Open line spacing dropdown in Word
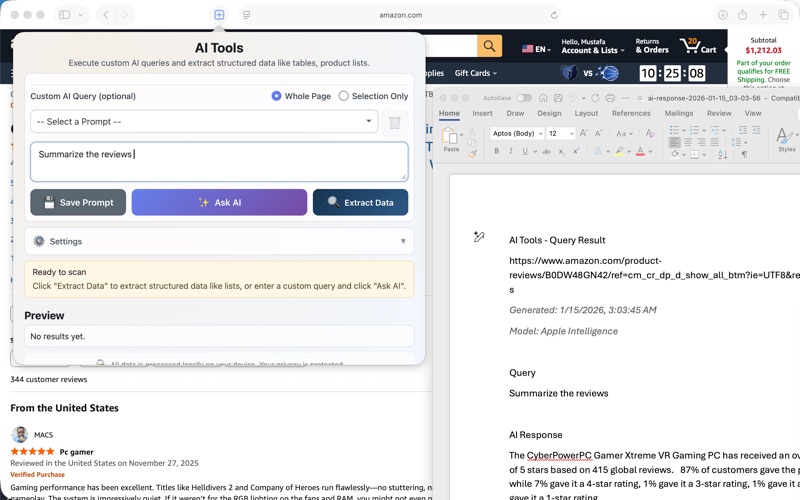Image resolution: width=800 pixels, height=500 pixels. click(x=736, y=142)
